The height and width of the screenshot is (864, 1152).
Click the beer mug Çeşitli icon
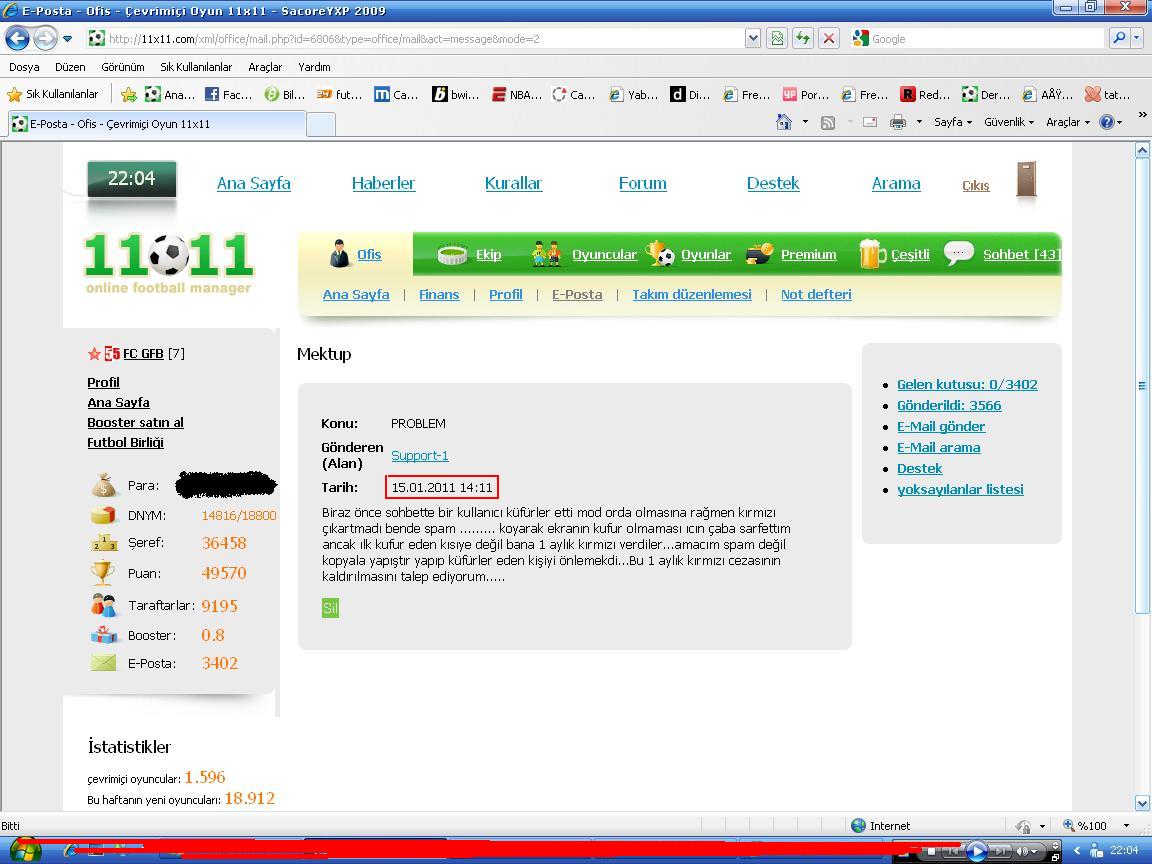(872, 254)
